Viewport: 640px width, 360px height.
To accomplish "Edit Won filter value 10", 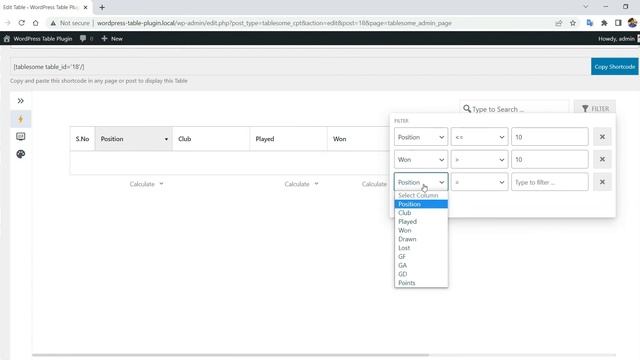I will (x=549, y=159).
